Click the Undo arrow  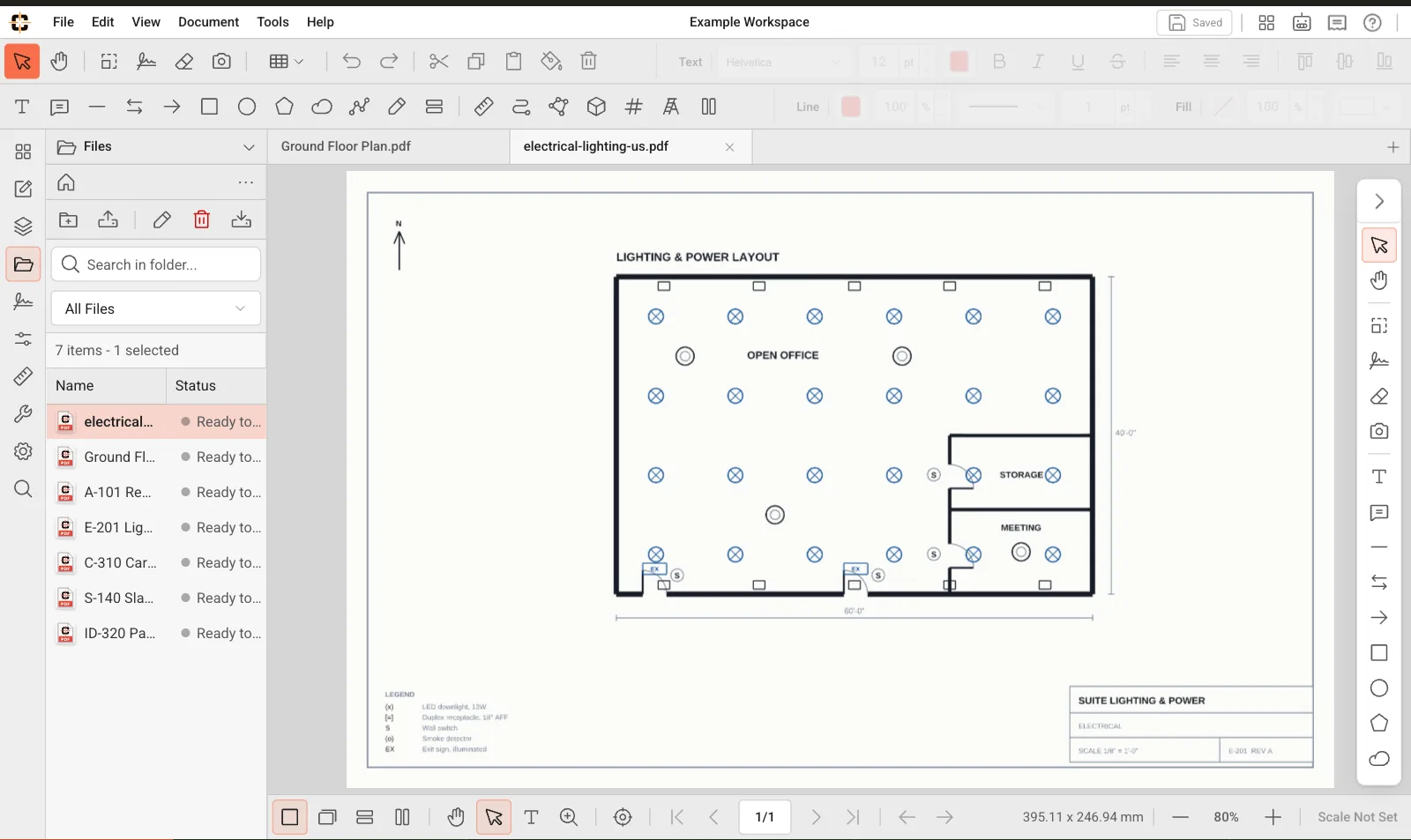point(351,62)
